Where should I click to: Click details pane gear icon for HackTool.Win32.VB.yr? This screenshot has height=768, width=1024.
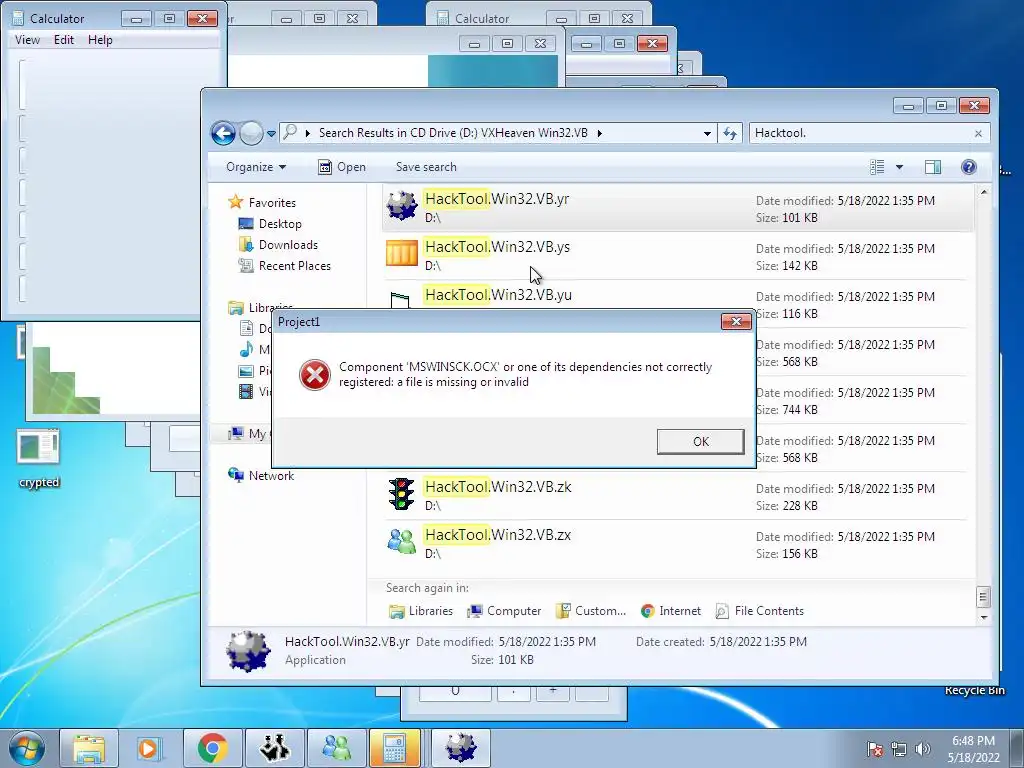pos(248,651)
